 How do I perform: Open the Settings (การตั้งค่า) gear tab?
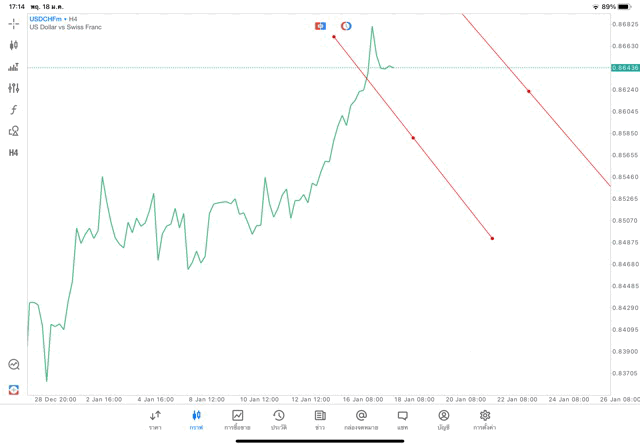[485, 420]
